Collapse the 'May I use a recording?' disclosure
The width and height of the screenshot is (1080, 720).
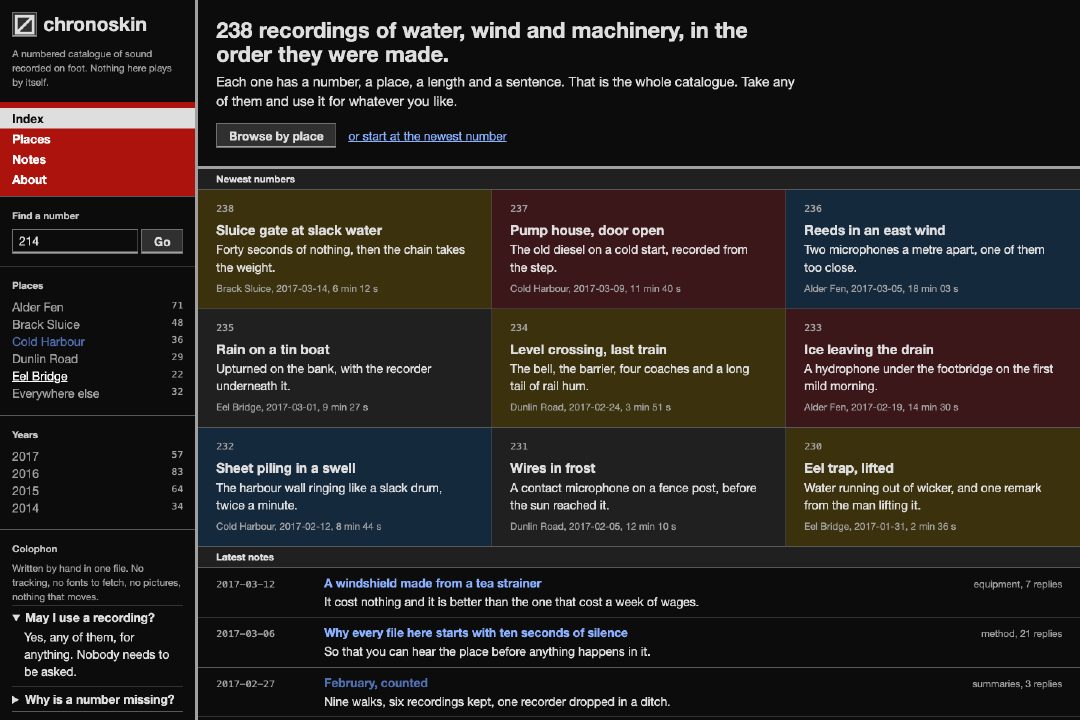click(x=97, y=617)
